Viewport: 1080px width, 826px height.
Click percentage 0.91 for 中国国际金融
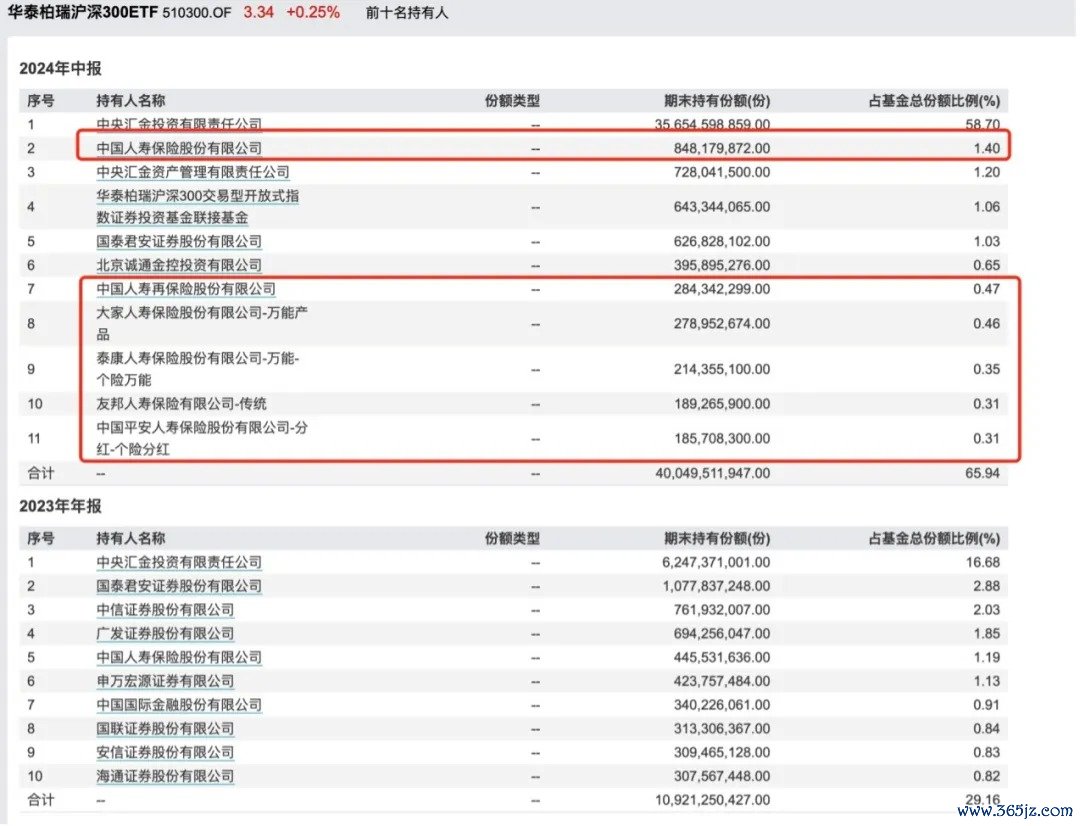pos(987,705)
